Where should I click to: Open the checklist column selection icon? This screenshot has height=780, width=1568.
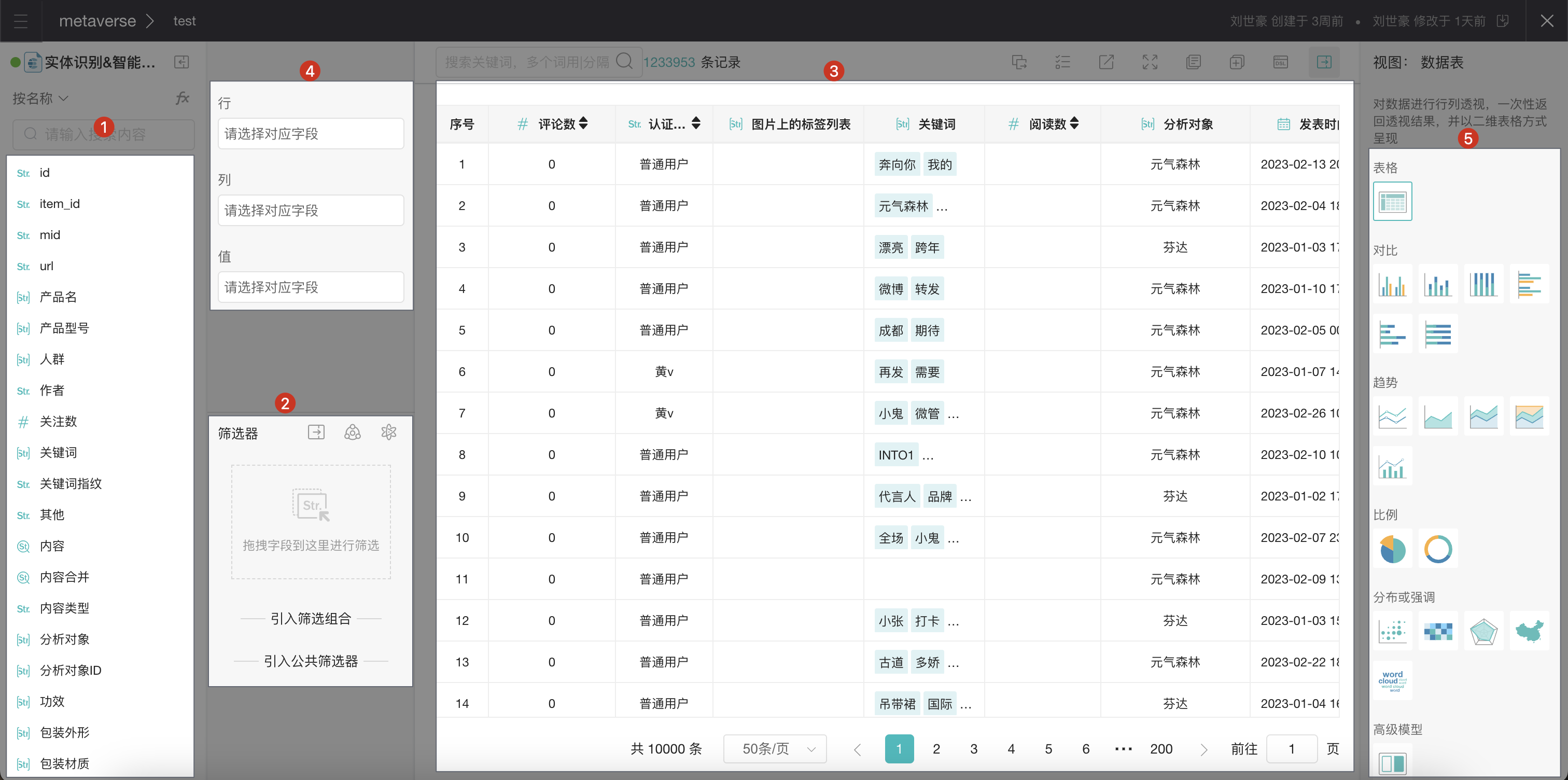1063,62
